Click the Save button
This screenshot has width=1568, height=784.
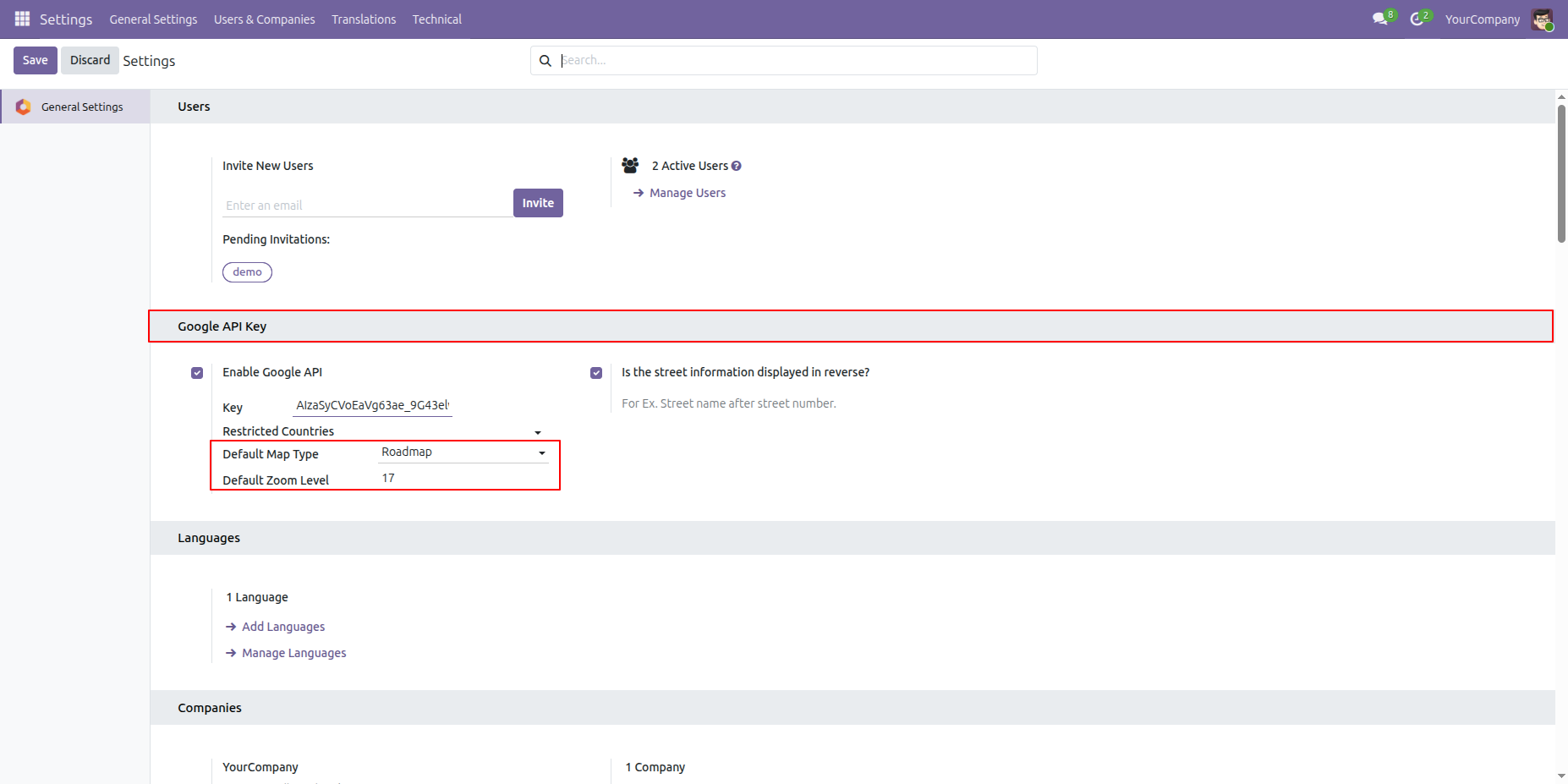coord(36,60)
